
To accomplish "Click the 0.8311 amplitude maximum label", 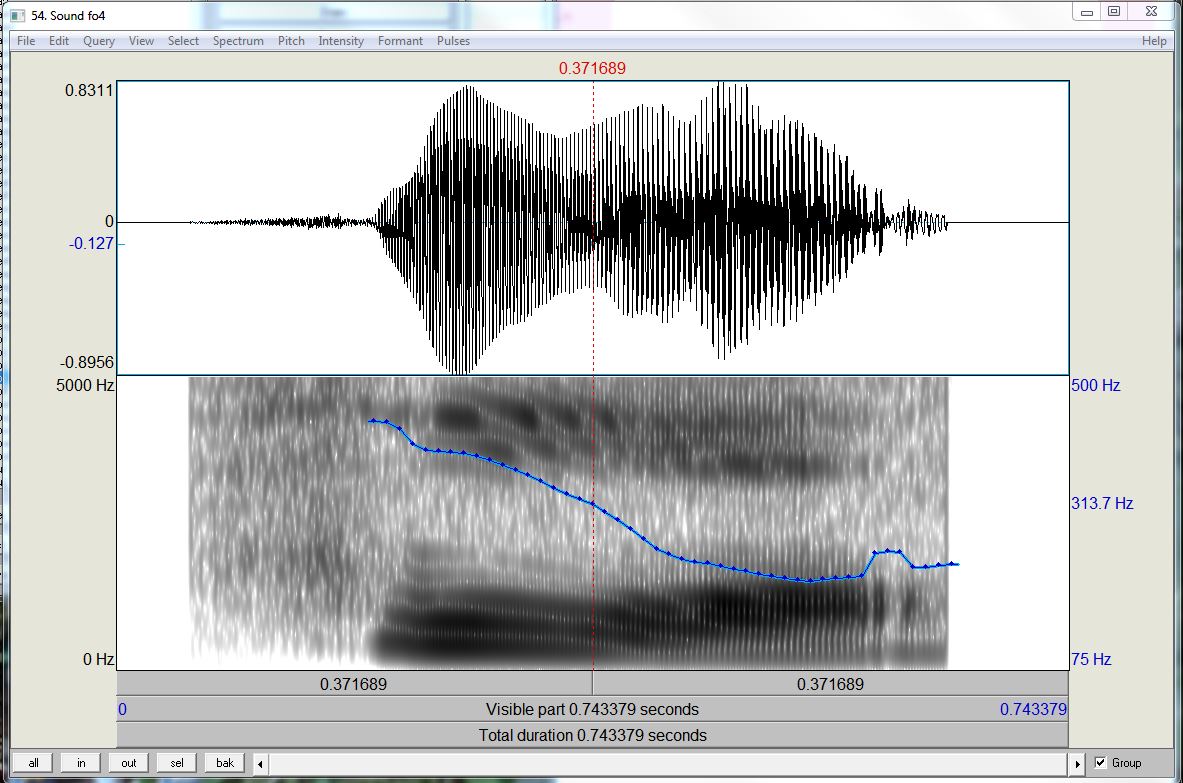I will pyautogui.click(x=89, y=91).
